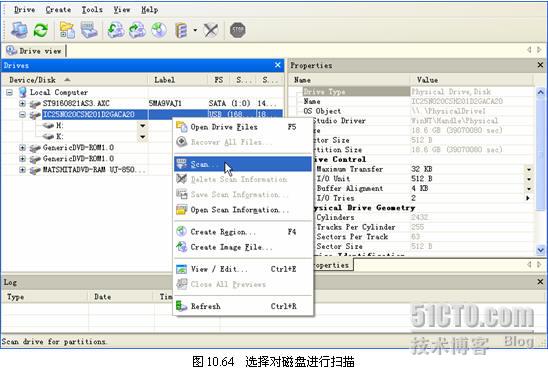Screen dimensions: 548x369
Task: Click the Name column header in Properties
Action: click(x=349, y=80)
